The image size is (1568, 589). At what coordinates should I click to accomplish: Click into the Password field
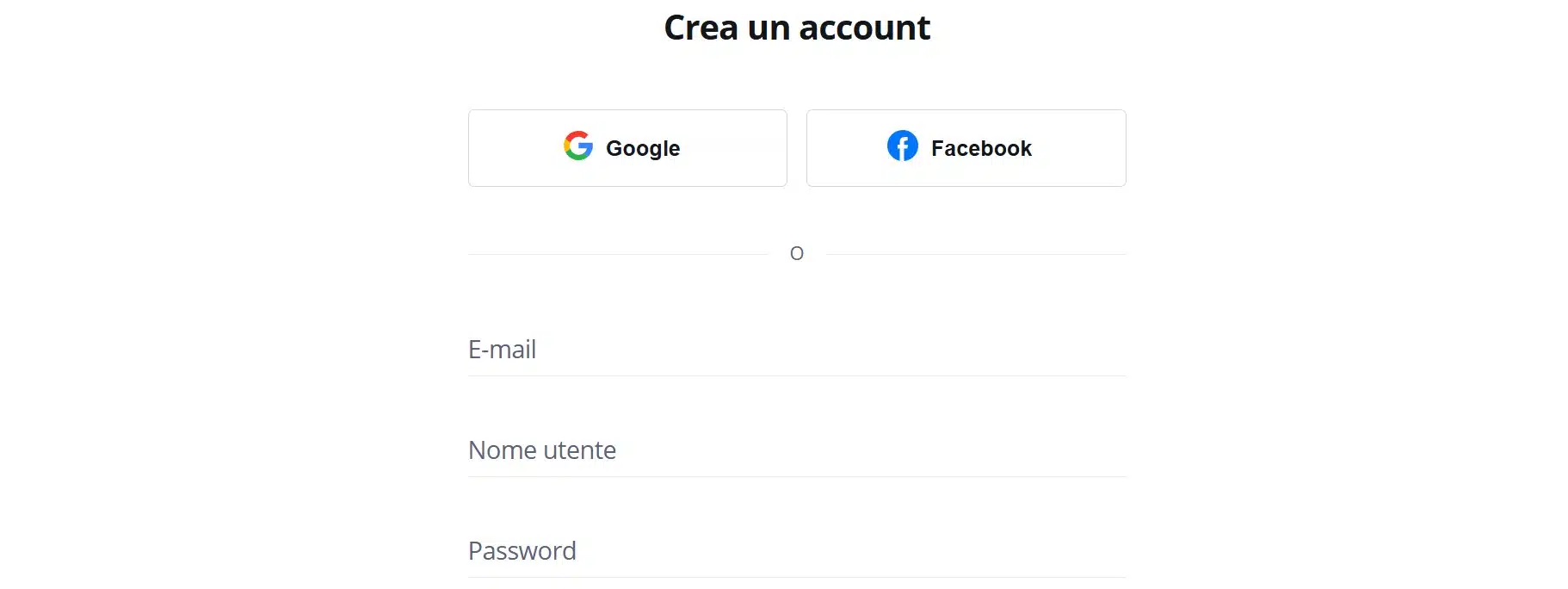point(797,551)
